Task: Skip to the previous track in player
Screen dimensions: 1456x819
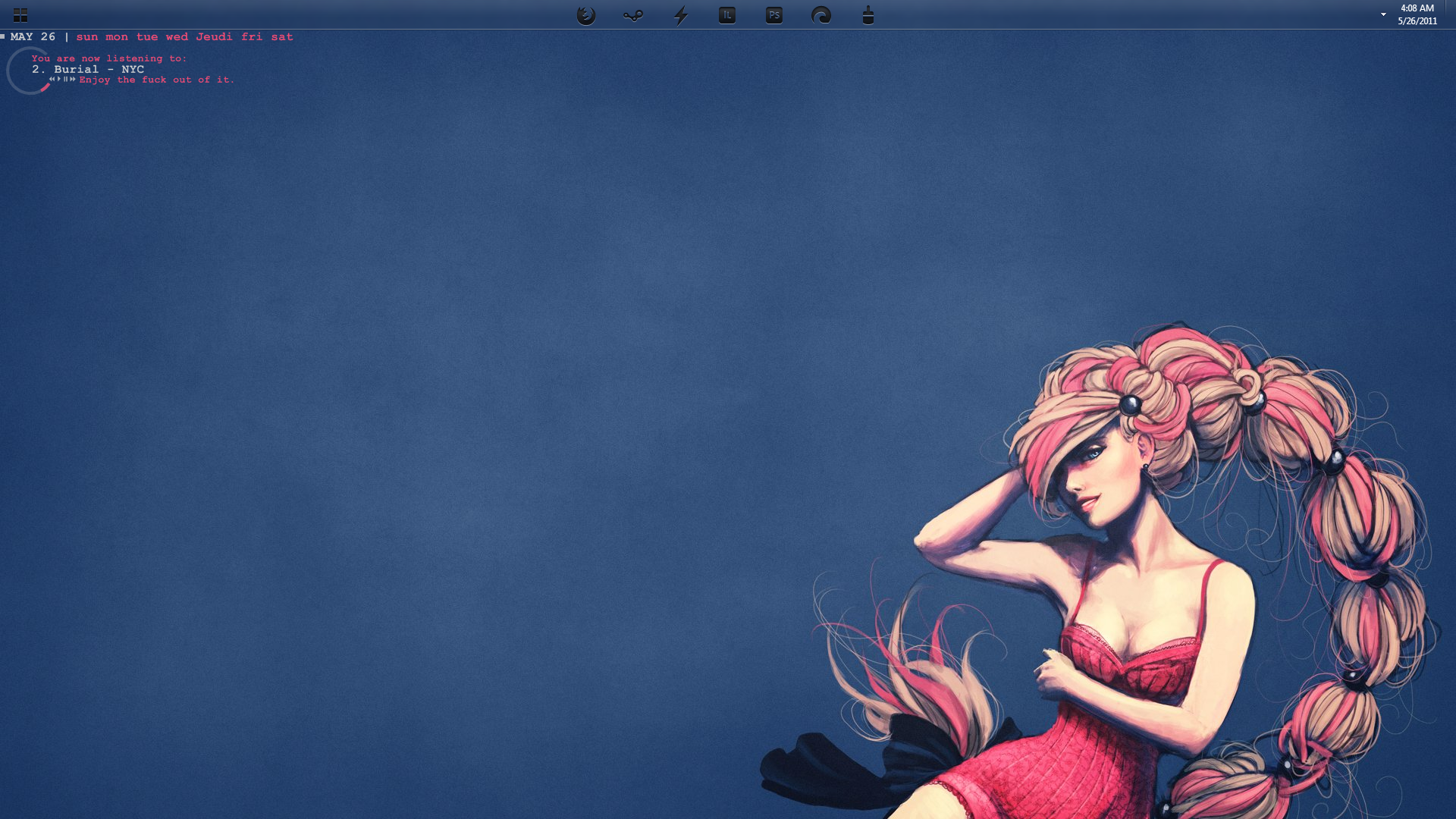Action: pyautogui.click(x=52, y=79)
